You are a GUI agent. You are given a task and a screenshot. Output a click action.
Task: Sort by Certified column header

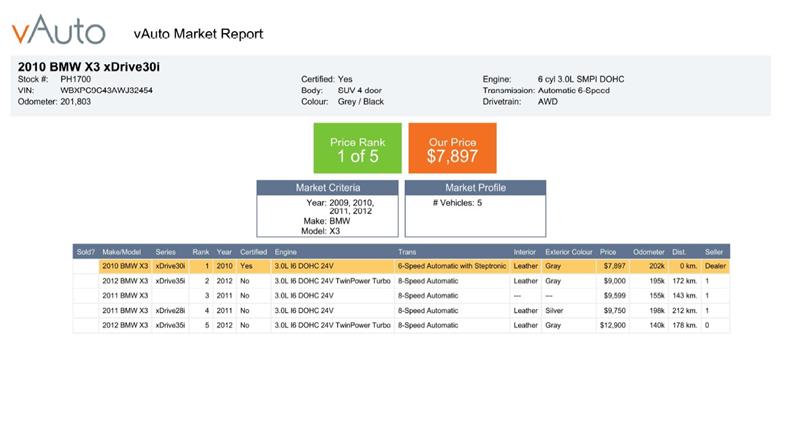(254, 252)
